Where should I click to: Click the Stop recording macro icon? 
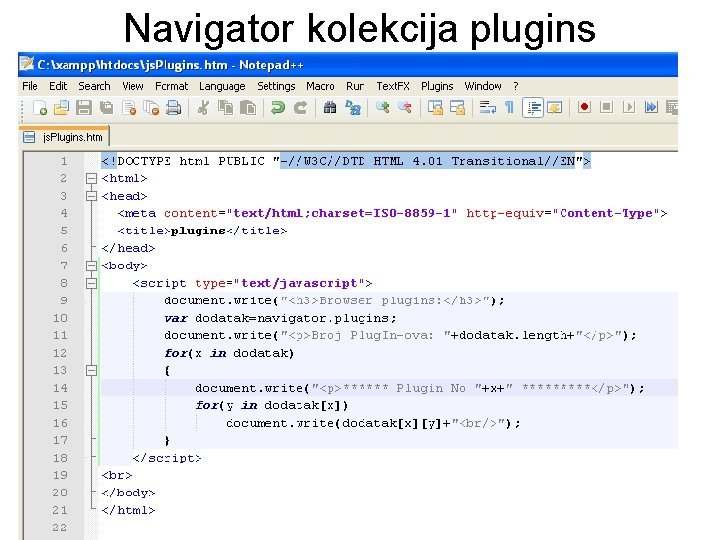(606, 107)
